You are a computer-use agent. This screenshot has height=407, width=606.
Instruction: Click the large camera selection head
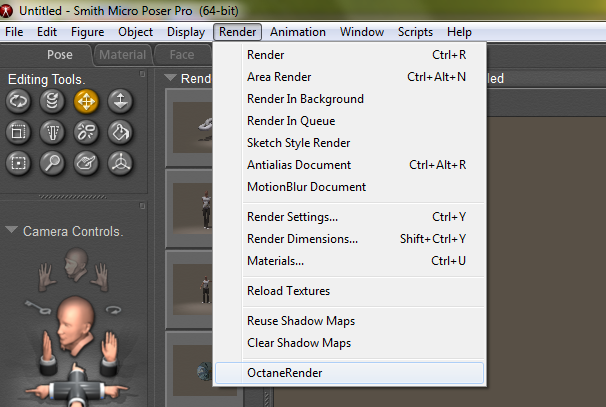pos(75,325)
